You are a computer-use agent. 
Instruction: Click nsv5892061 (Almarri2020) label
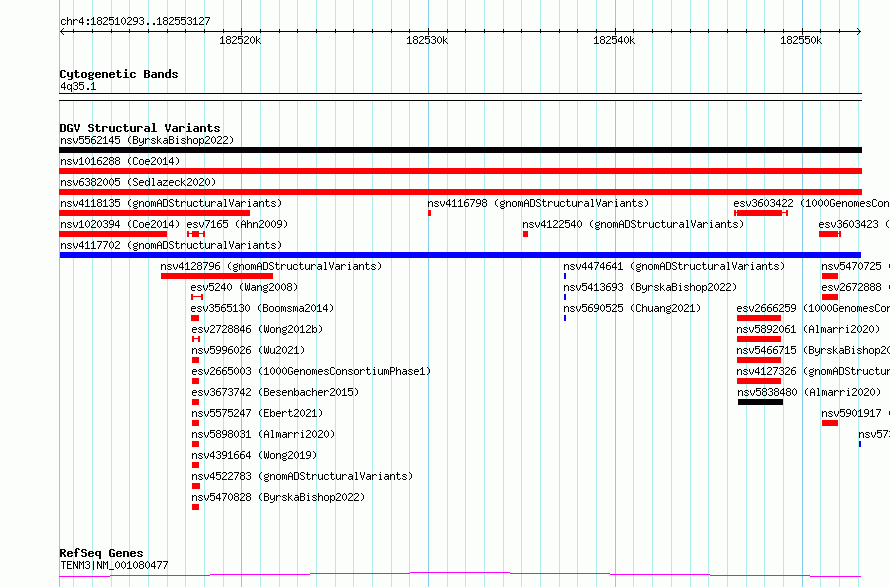[x=808, y=329]
